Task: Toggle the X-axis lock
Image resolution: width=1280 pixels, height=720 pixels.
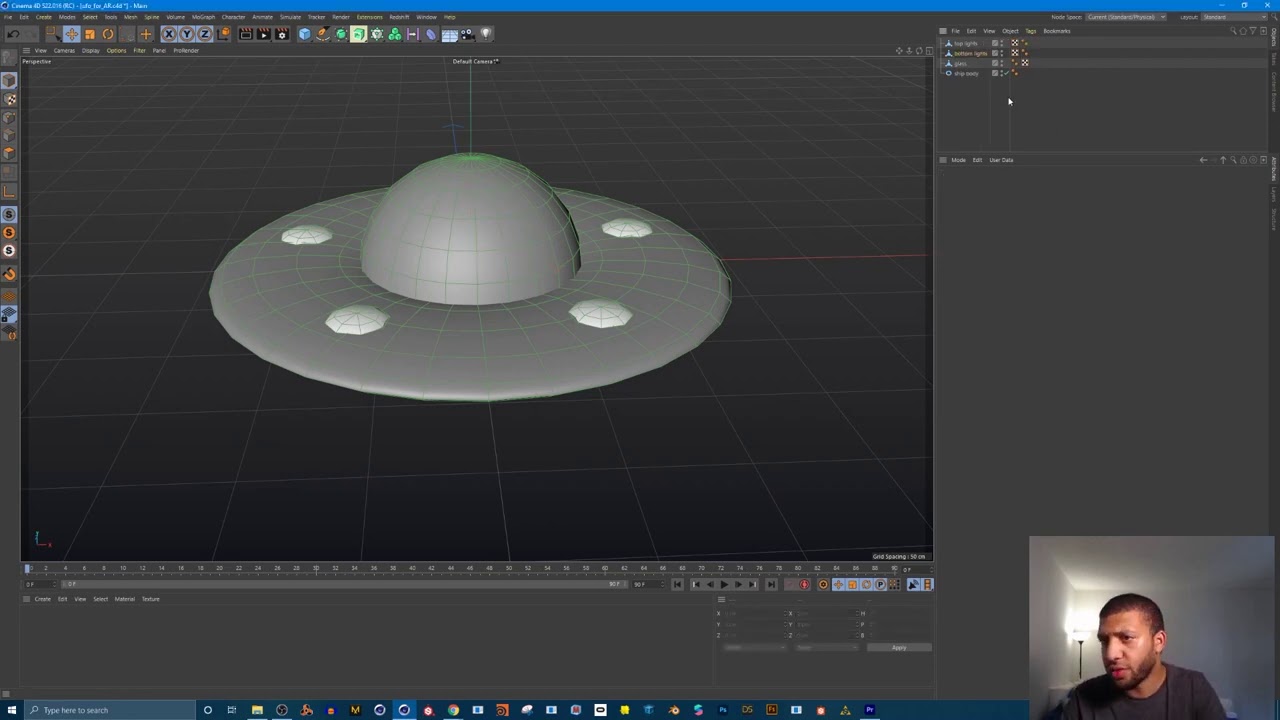Action: point(168,34)
